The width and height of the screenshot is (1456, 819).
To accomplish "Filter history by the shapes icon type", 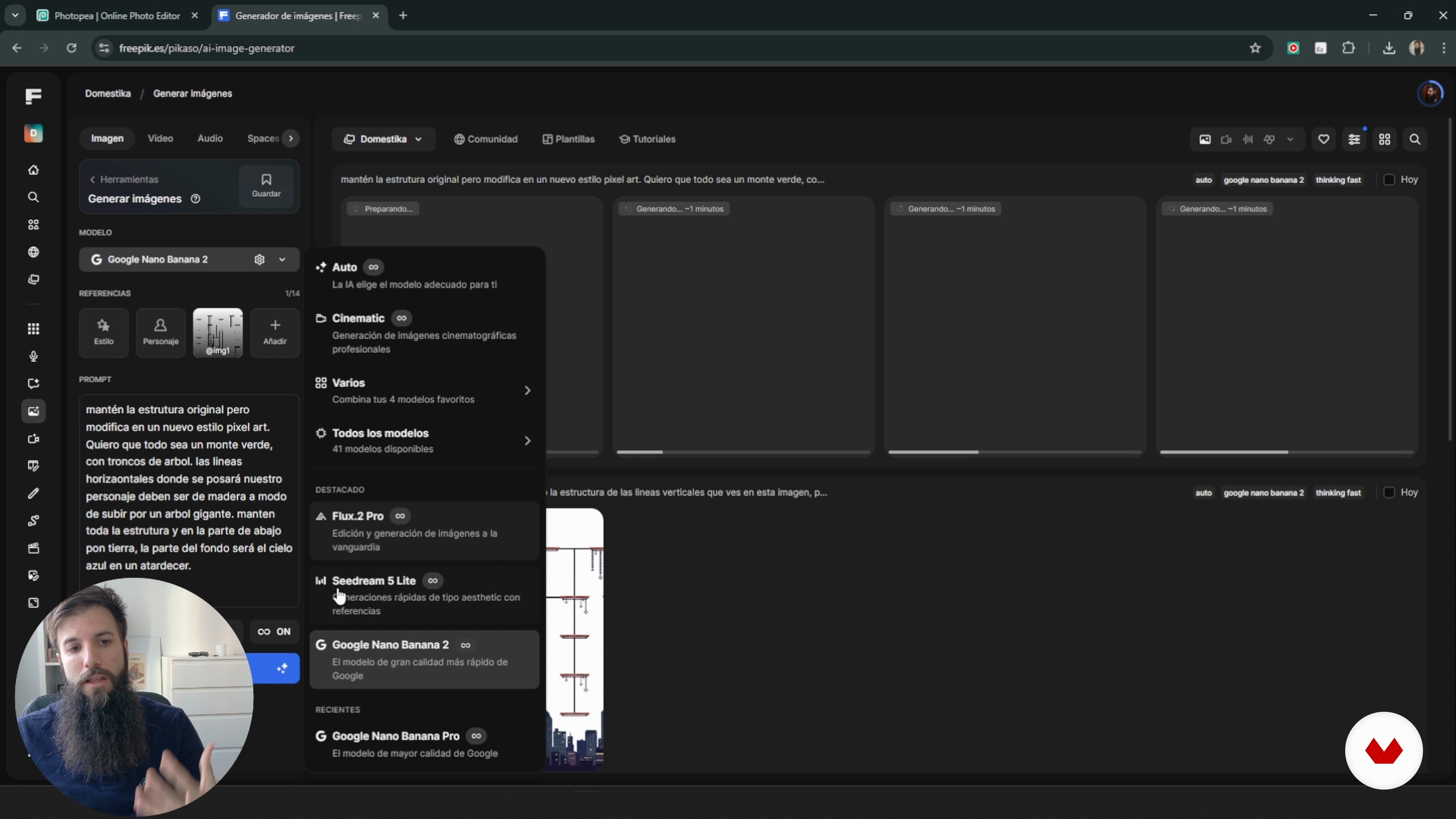I will (1269, 140).
